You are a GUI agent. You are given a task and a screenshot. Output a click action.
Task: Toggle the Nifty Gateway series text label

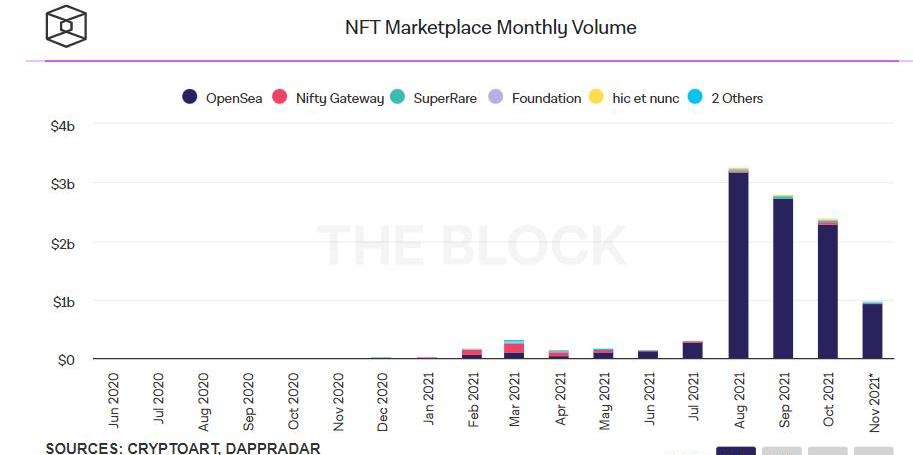click(339, 98)
